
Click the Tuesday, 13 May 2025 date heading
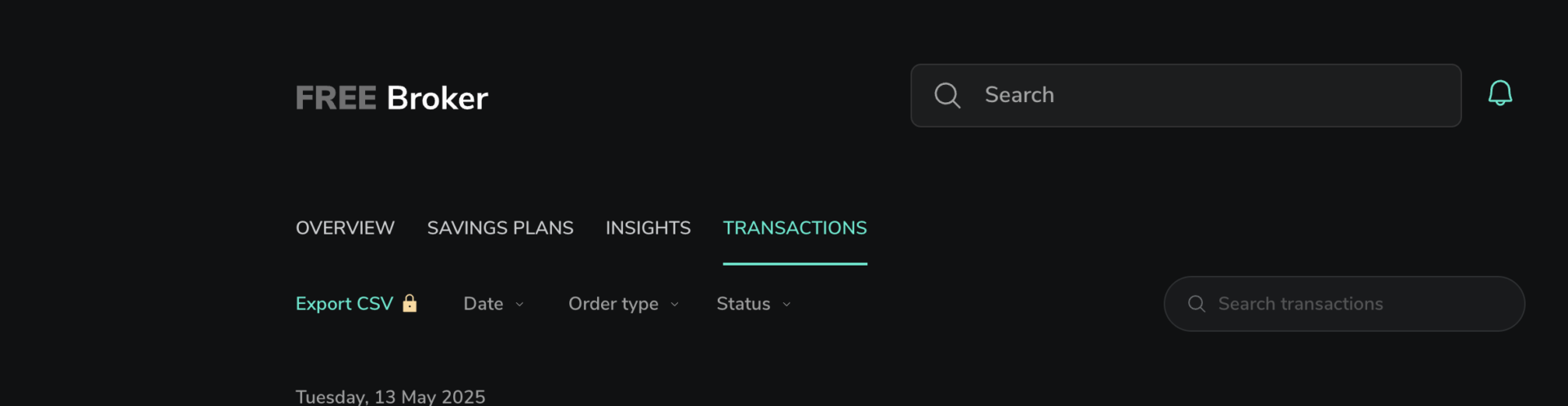pos(390,397)
